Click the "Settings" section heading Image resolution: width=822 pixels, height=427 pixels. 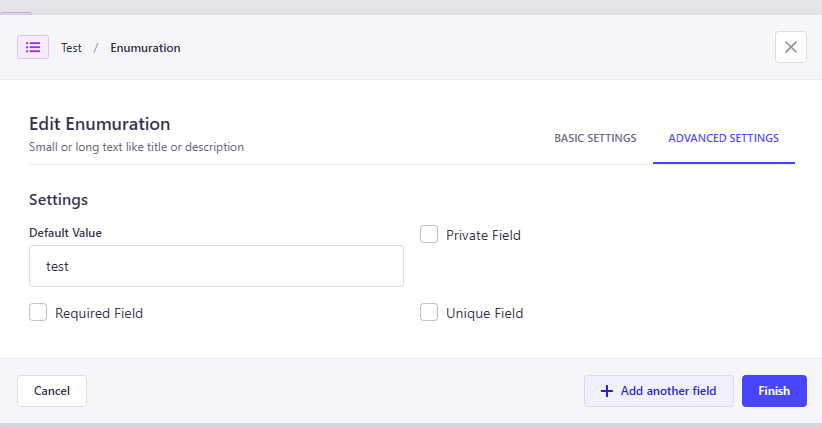pos(58,199)
